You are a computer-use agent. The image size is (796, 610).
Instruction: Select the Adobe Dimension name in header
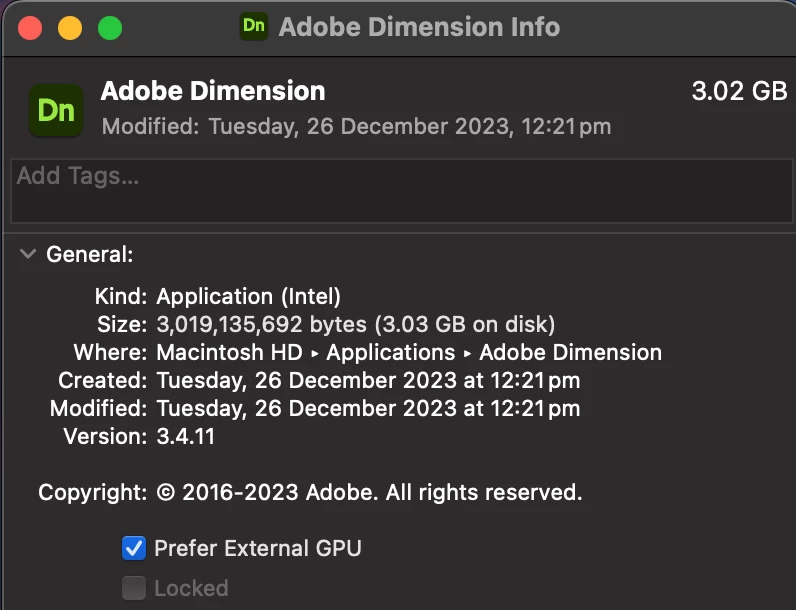coord(213,91)
